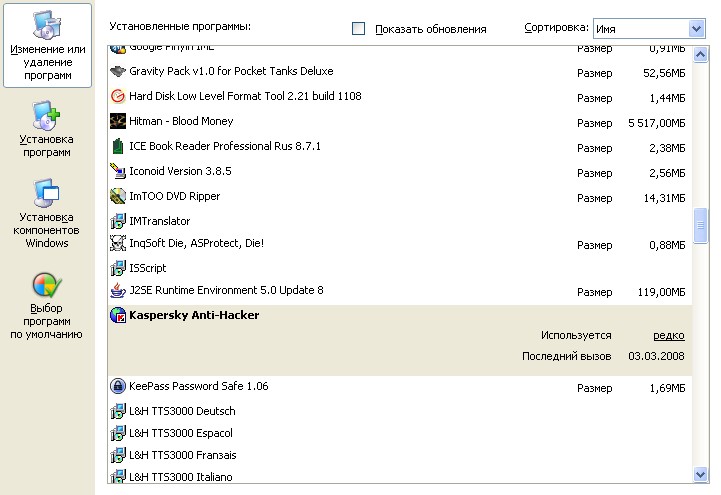The width and height of the screenshot is (721, 495).
Task: Select the ImTOO DVD Ripper entry
Action: coord(400,196)
